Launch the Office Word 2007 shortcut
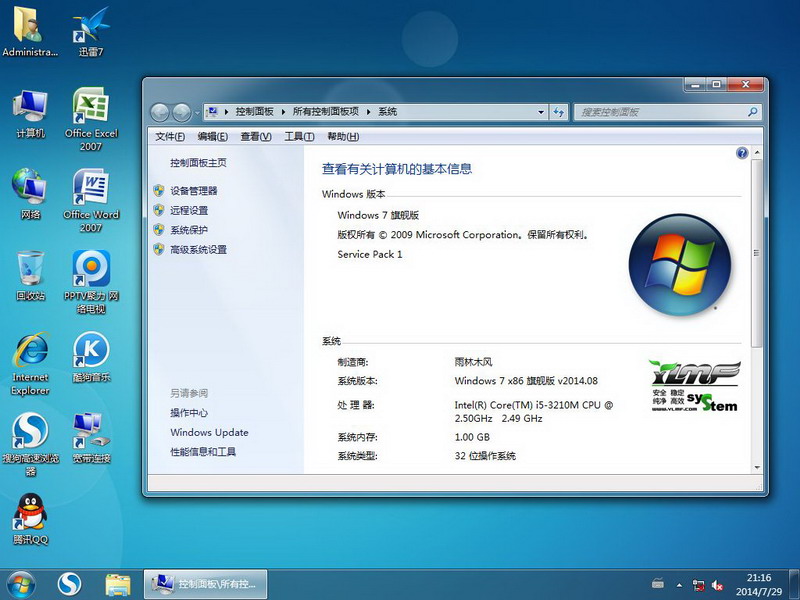Image resolution: width=800 pixels, height=600 pixels. coord(91,200)
